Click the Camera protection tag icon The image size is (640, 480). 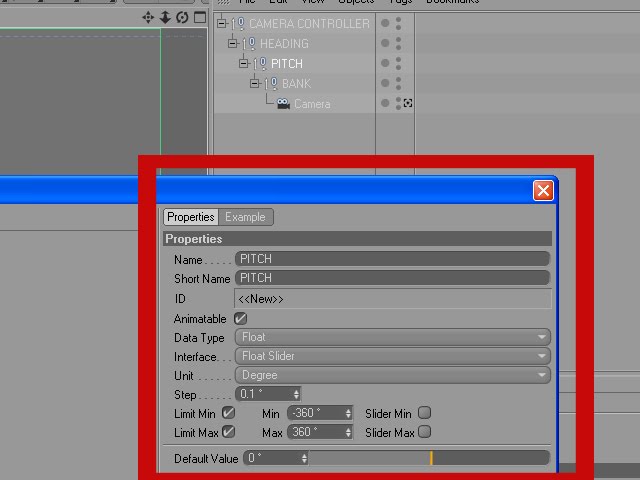[x=408, y=103]
